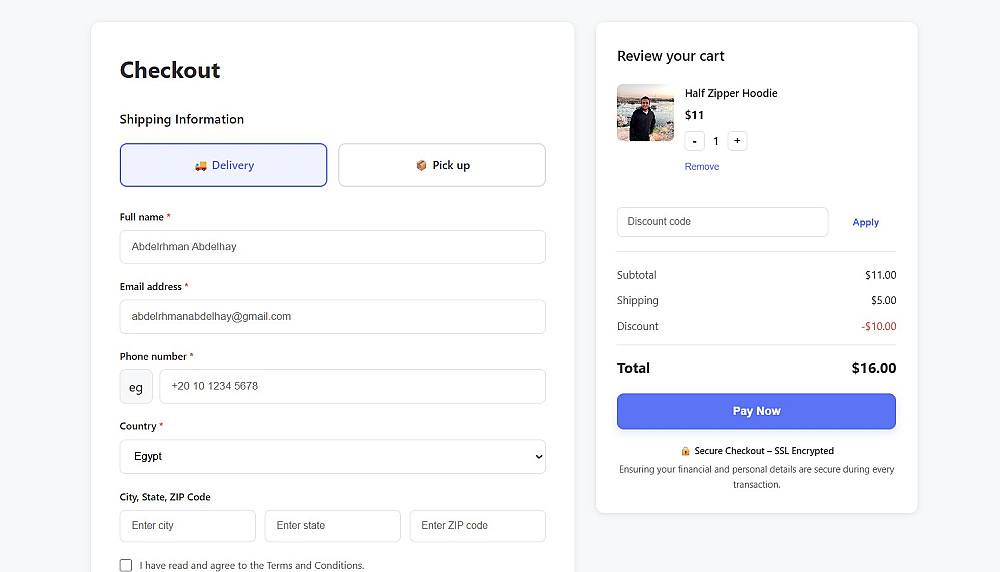Image resolution: width=1000 pixels, height=572 pixels.
Task: Remove the hoodie from the cart
Action: point(701,167)
